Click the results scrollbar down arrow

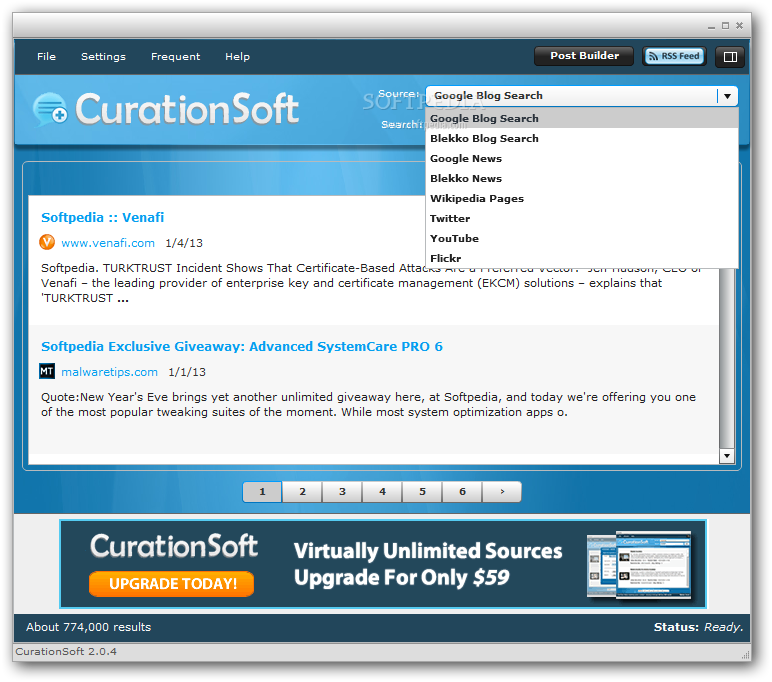[727, 456]
